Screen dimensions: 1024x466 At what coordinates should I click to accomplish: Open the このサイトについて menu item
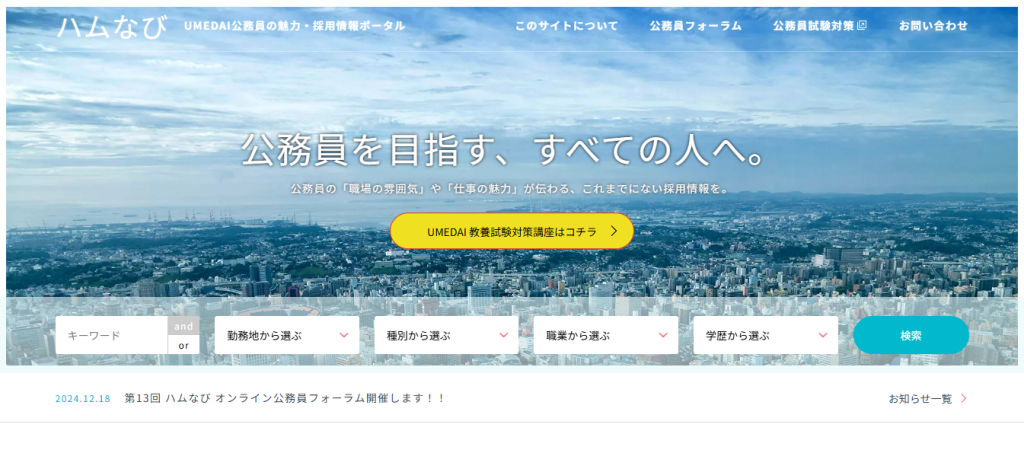click(566, 26)
